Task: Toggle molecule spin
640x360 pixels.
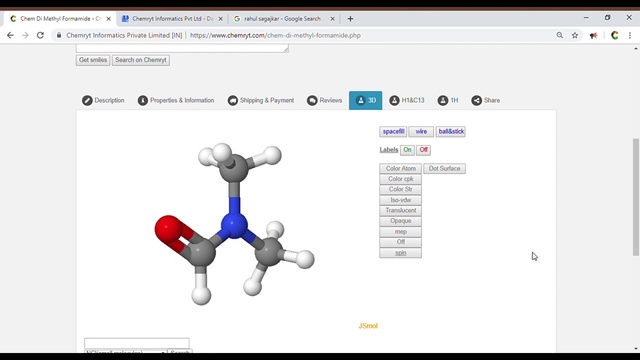Action: click(400, 253)
